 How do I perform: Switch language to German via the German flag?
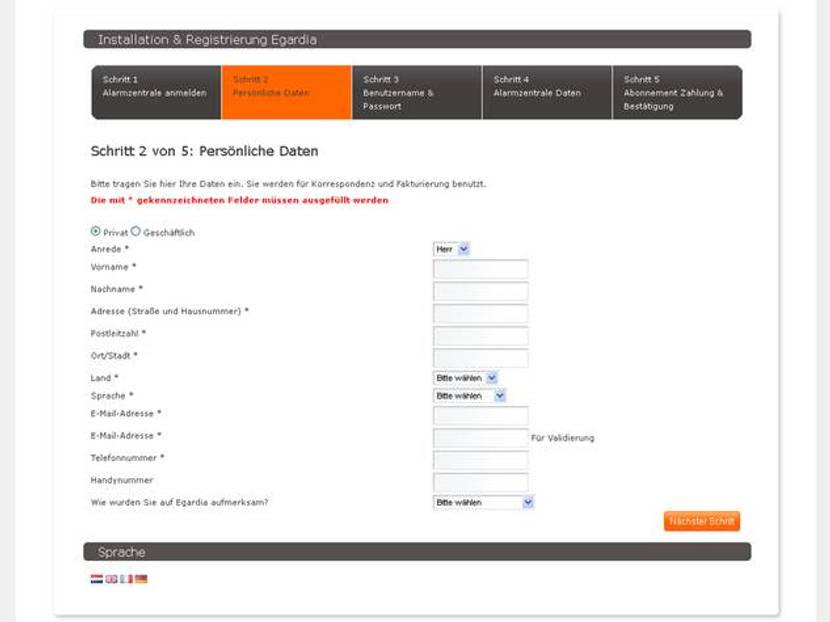coord(141,579)
